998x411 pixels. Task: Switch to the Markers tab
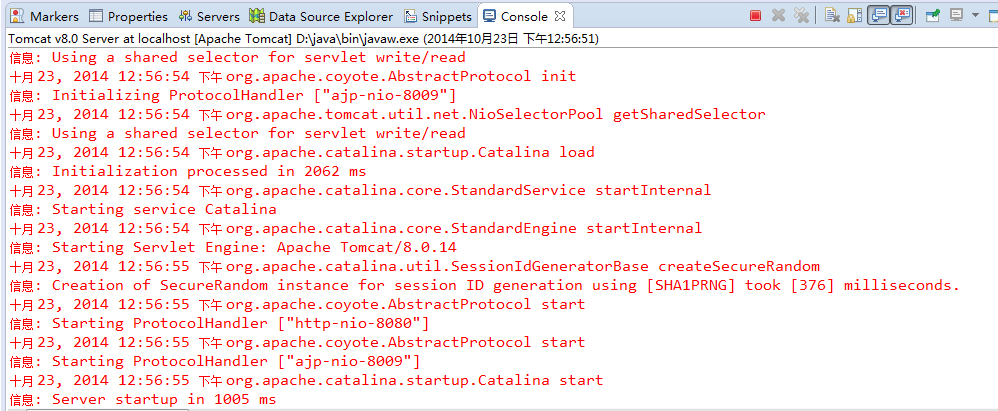(45, 17)
